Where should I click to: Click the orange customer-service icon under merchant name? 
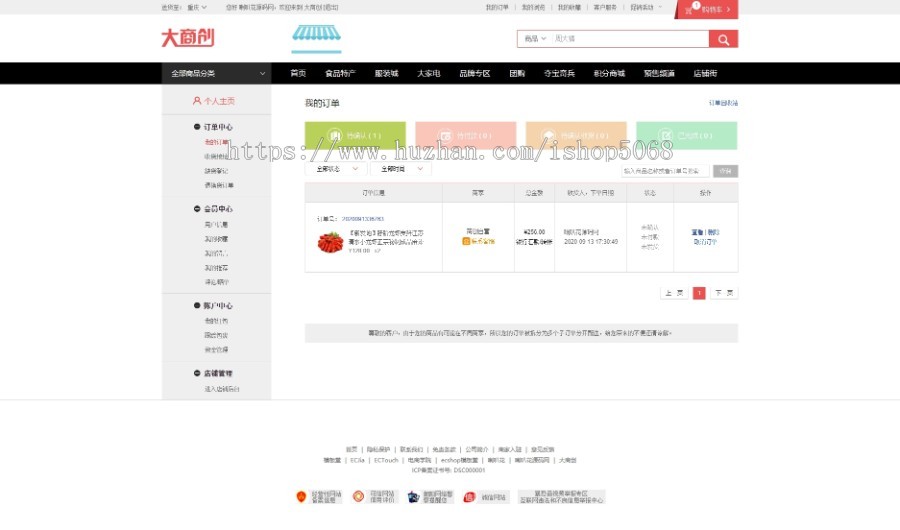(465, 242)
